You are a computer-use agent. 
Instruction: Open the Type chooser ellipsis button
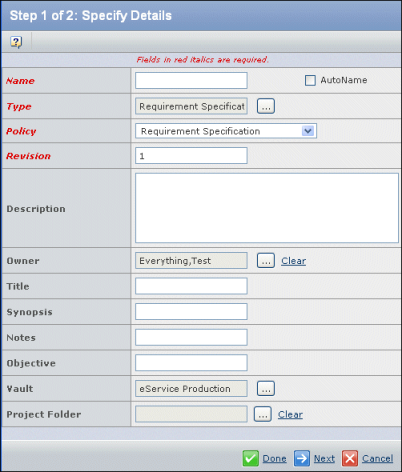(266, 106)
